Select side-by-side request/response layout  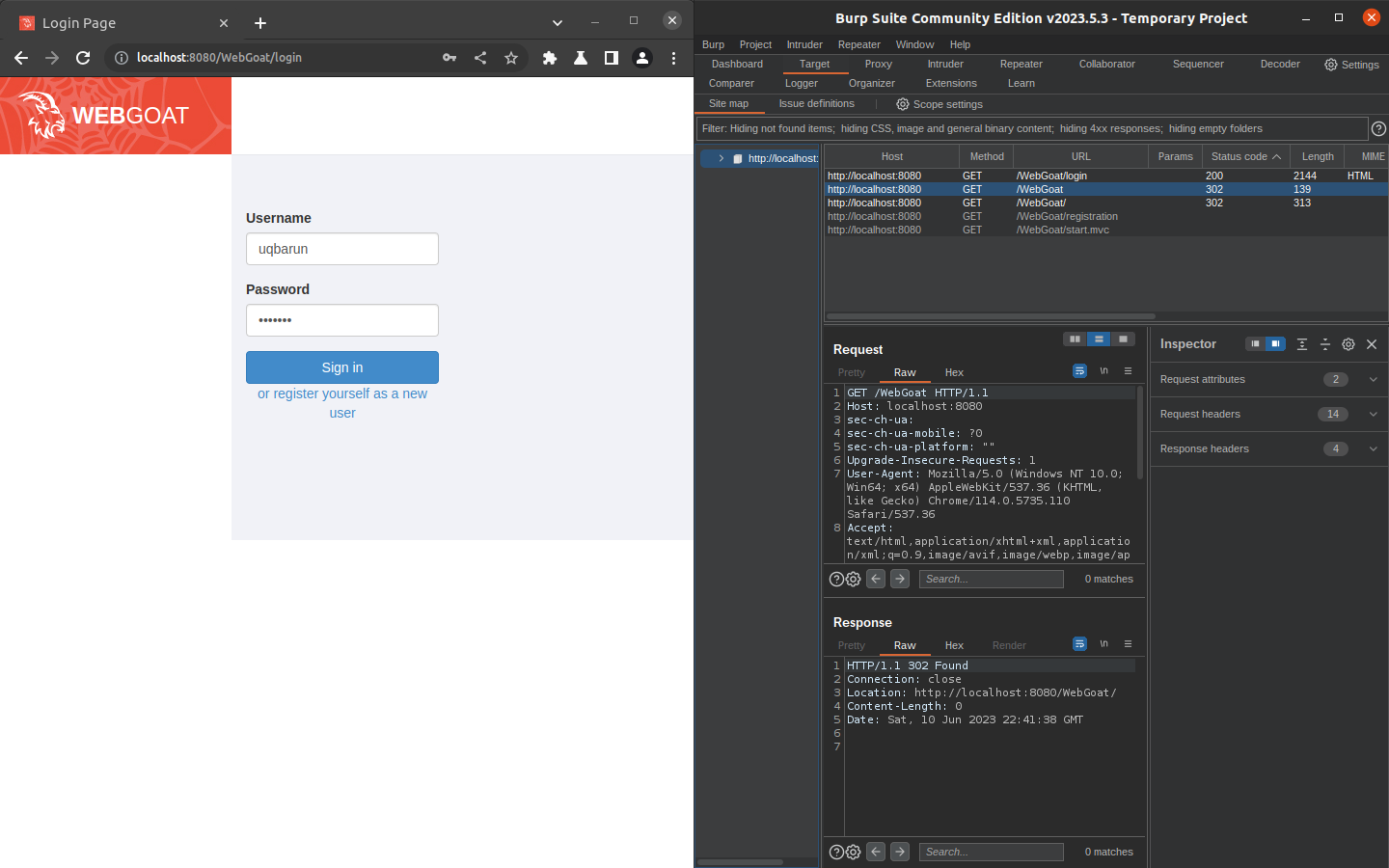click(x=1075, y=339)
